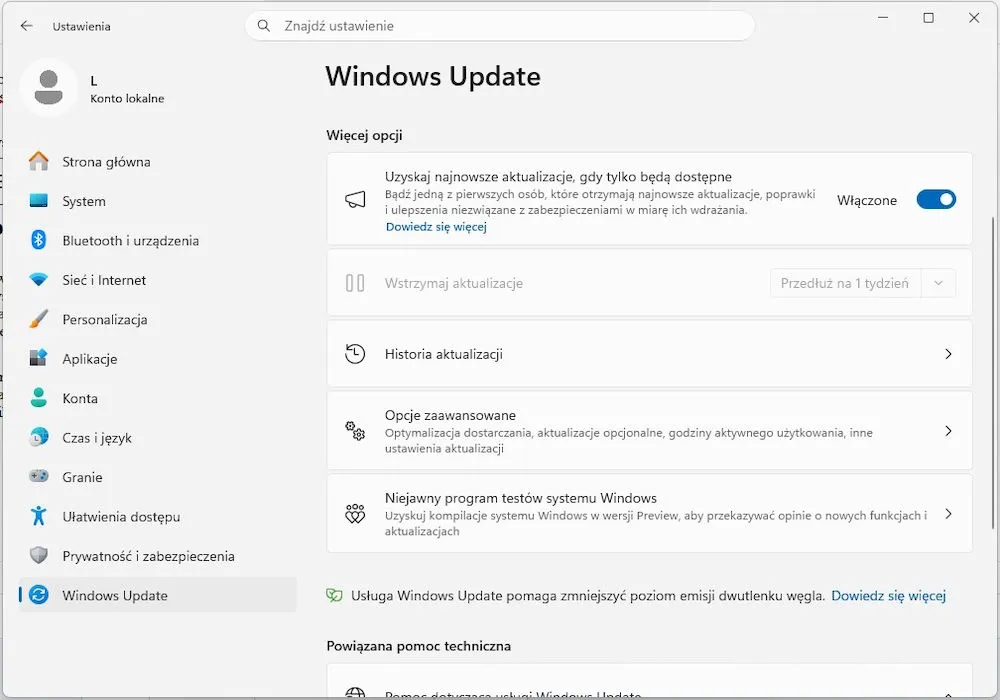
Task: Click the Prywatność i zabezpieczenia shield icon
Action: 38,555
